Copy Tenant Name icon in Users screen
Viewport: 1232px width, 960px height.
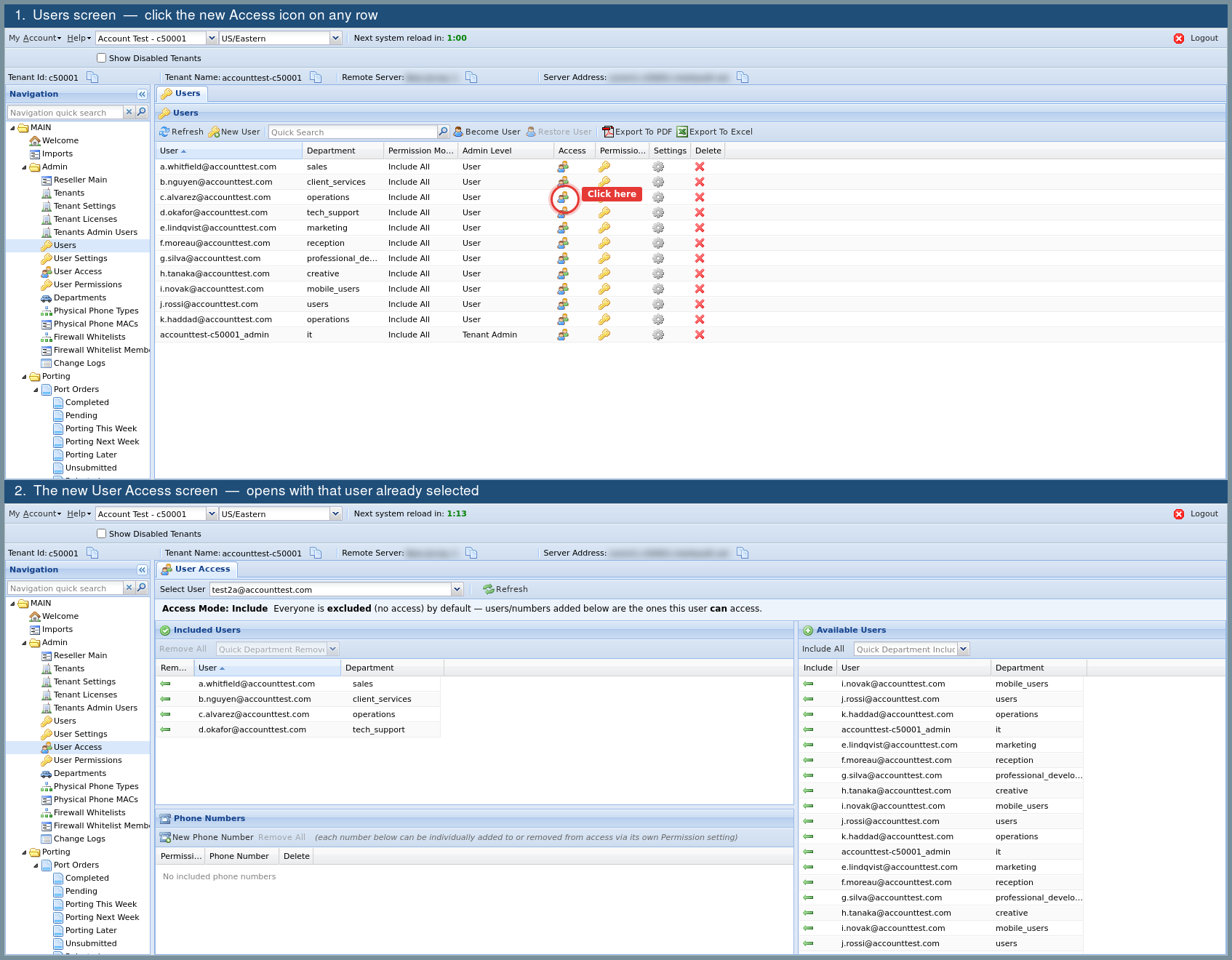point(316,77)
